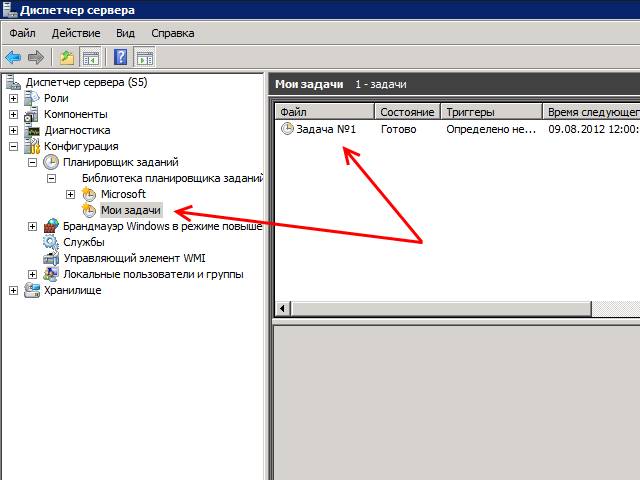This screenshot has height=480, width=640.
Task: Collapse the Конфигурация tree node
Action: (x=13, y=146)
